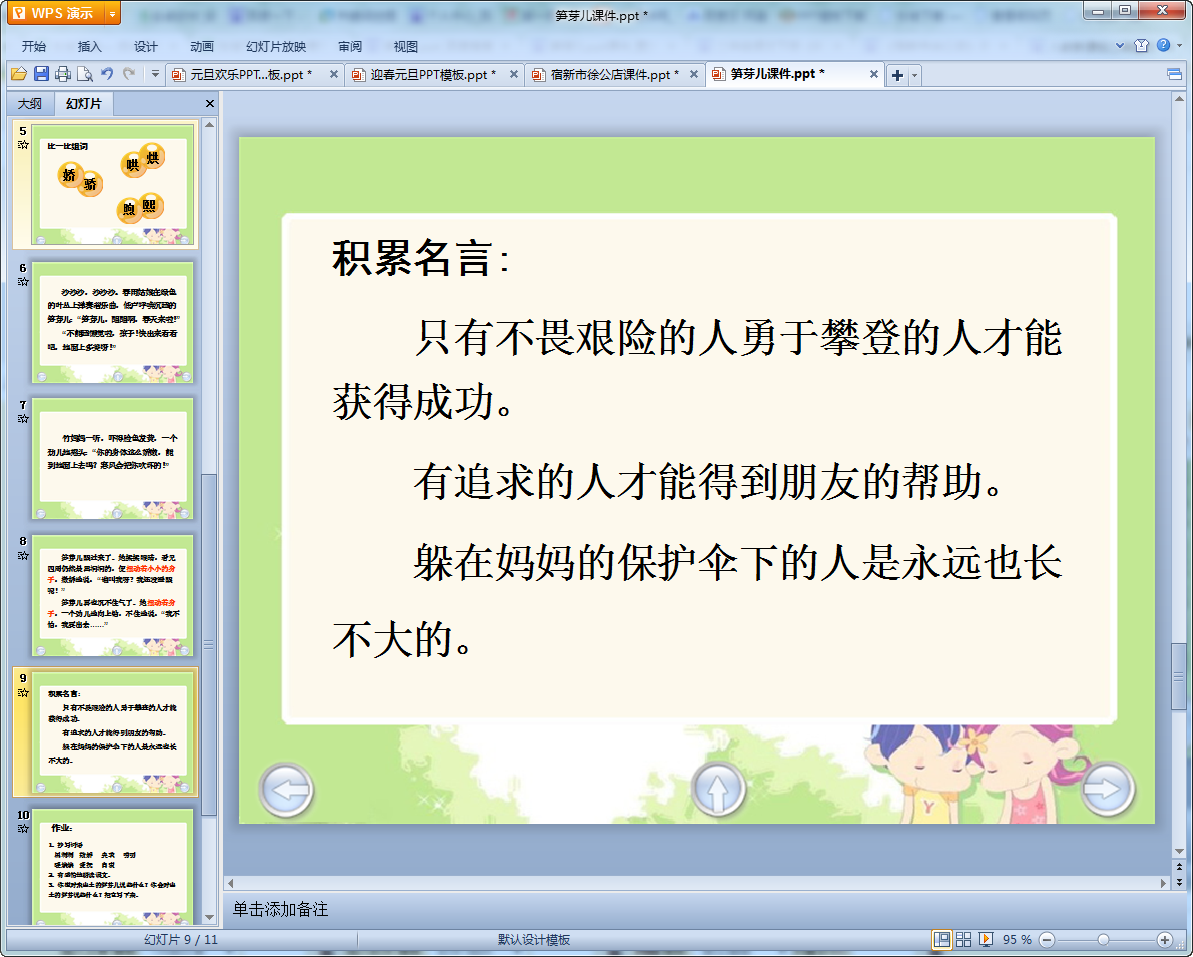
Task: Click the thumbnail panel scroll-down arrow
Action: click(209, 918)
